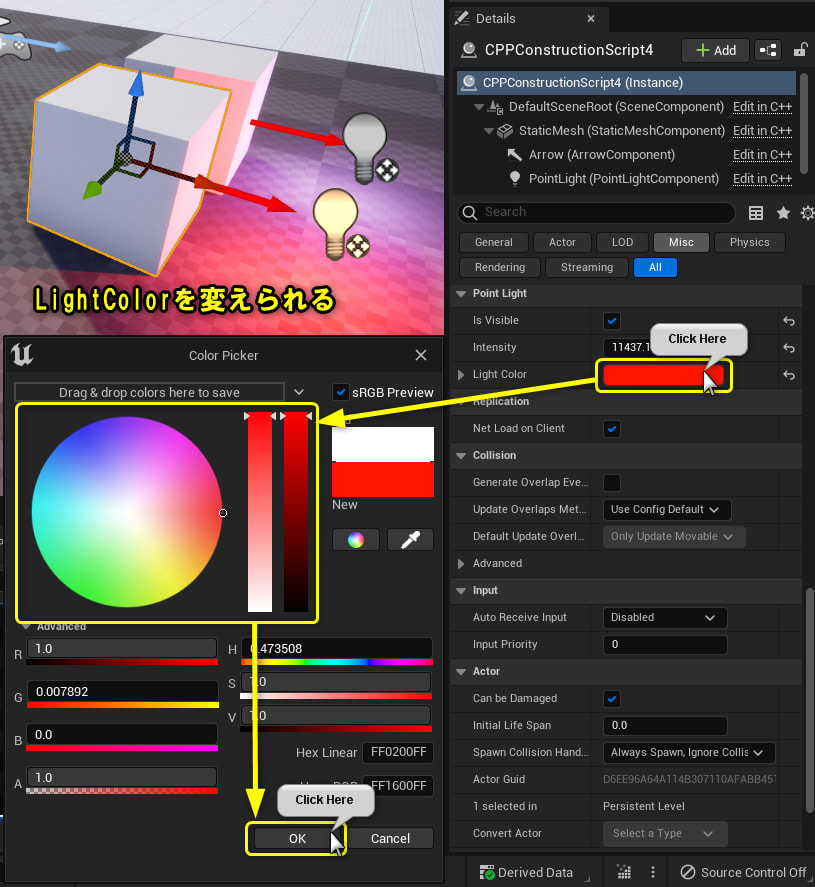Open the Derived Data status in the bottom bar

pos(533,872)
